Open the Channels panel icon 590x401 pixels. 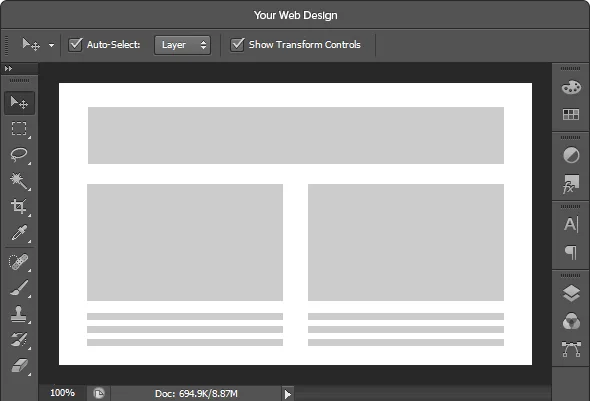[x=571, y=321]
